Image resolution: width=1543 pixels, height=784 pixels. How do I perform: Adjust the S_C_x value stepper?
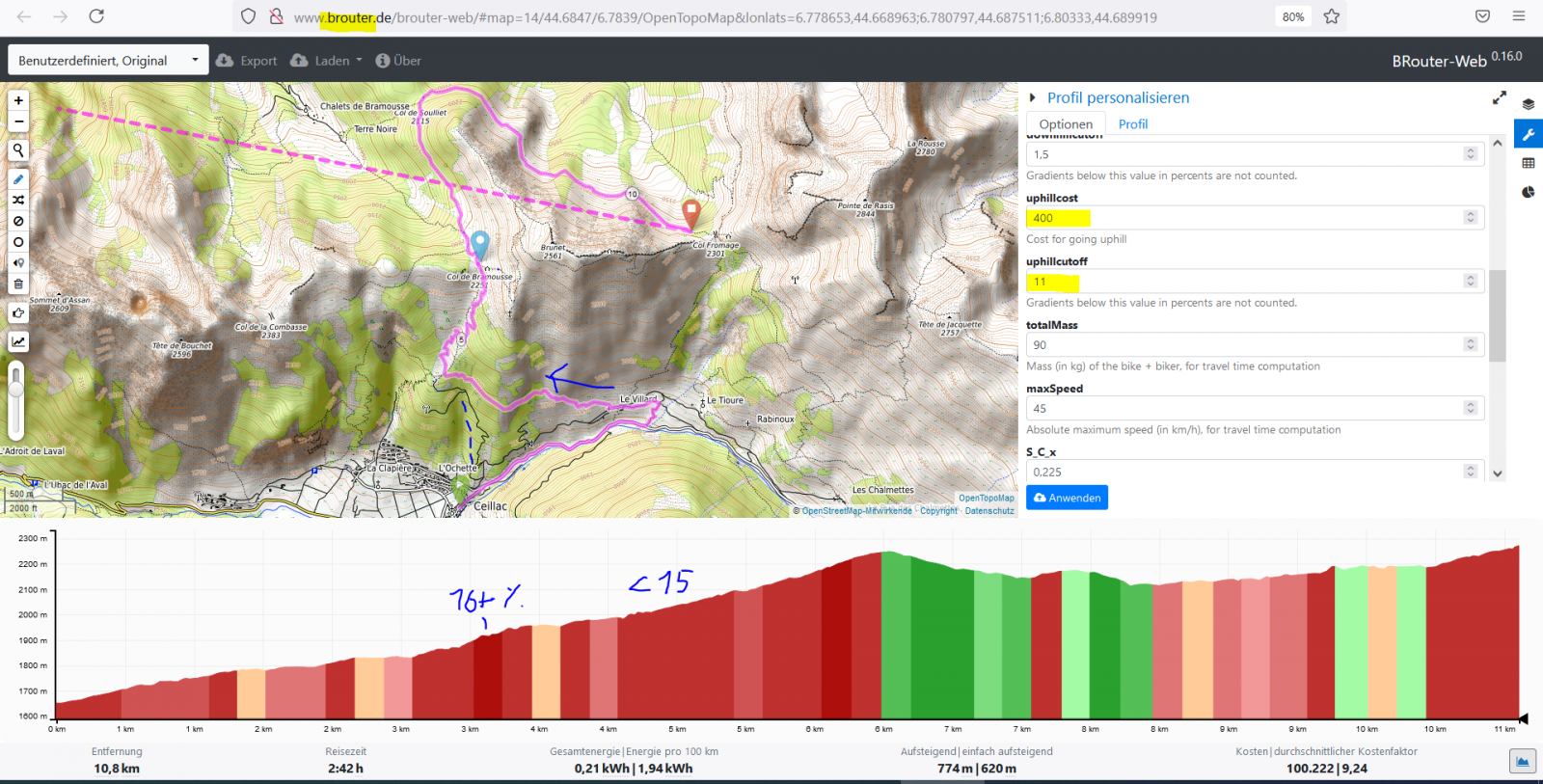[x=1471, y=473]
